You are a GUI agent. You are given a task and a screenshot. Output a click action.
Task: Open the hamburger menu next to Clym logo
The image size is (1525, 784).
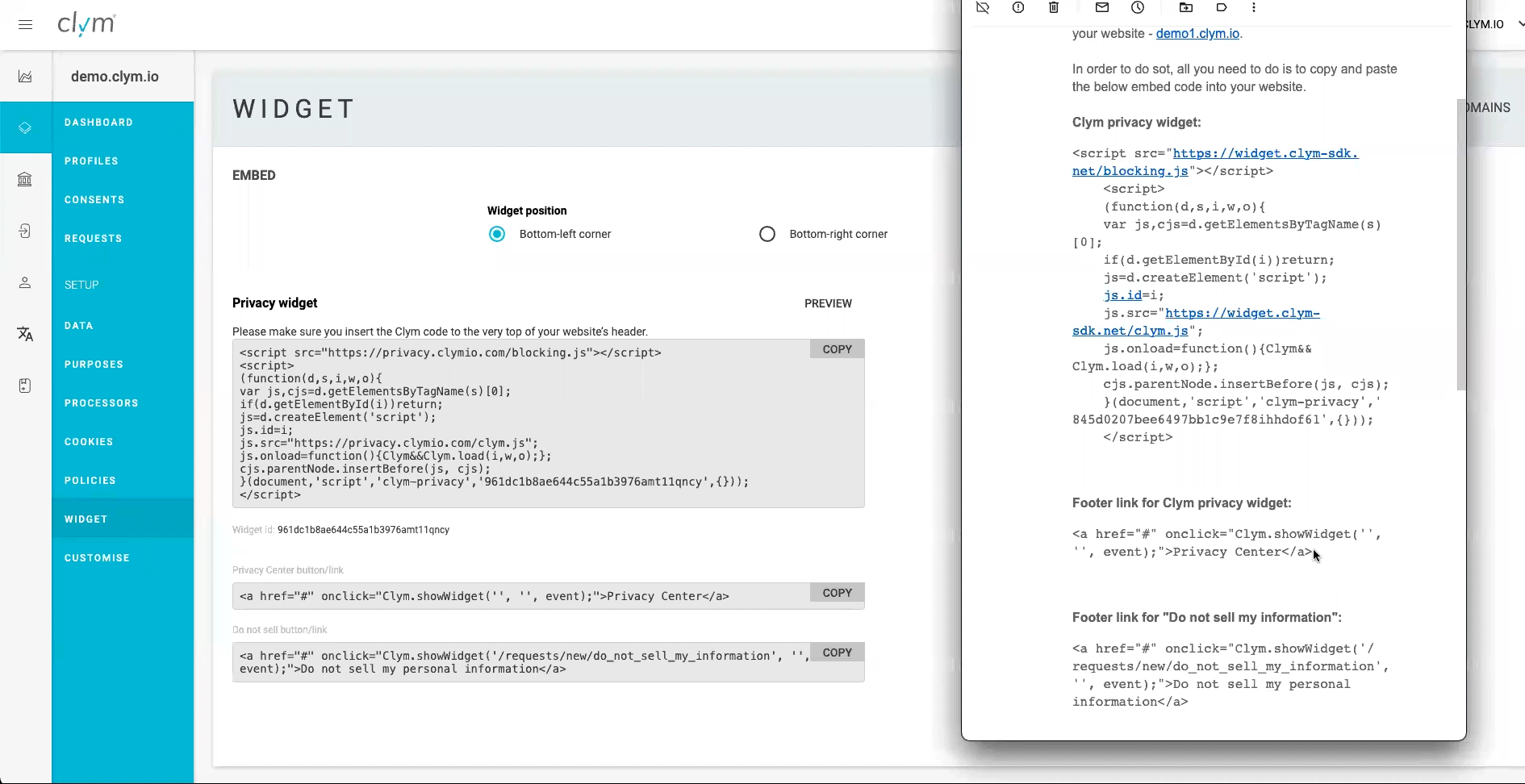[x=26, y=24]
